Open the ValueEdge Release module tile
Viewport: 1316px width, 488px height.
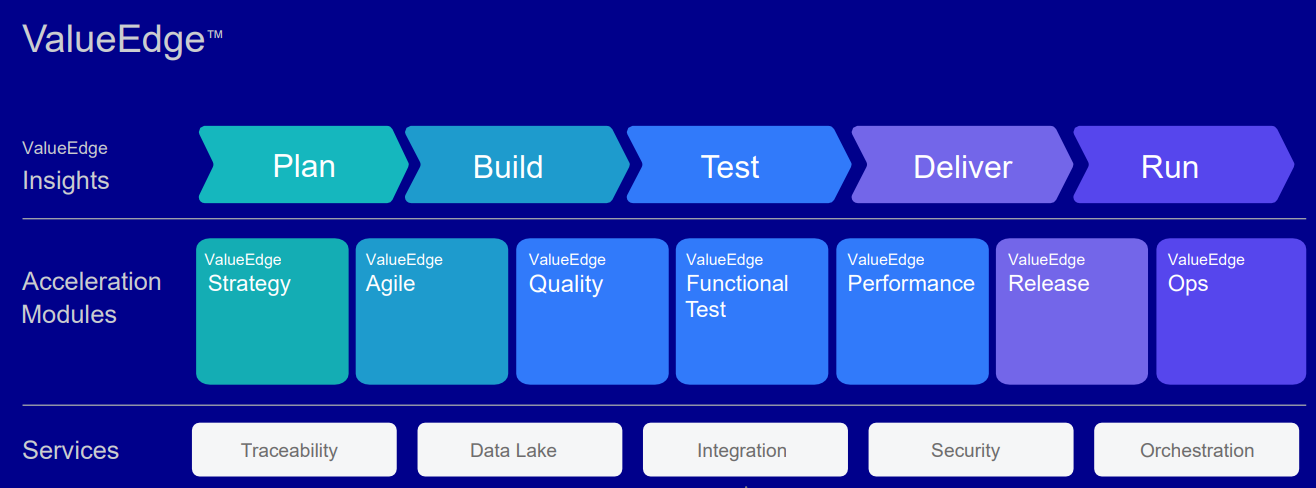coord(1072,311)
